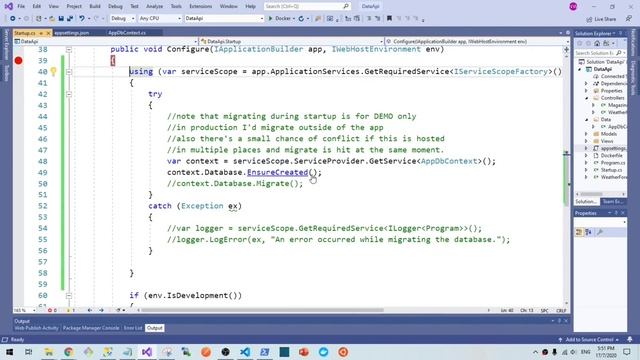This screenshot has width=640, height=360.
Task: Collapse the Configure method at line 38
Action: [69, 49]
